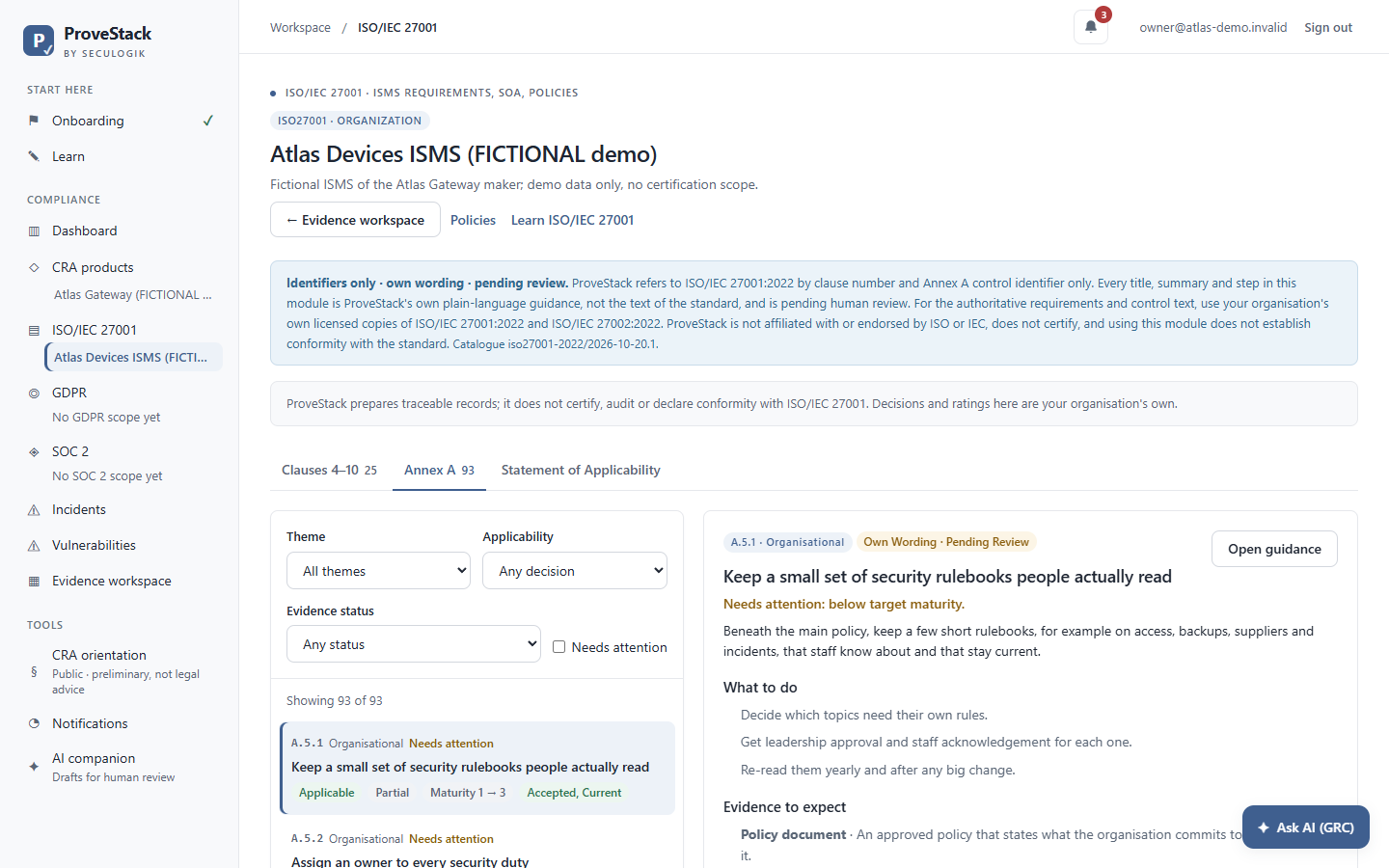1389x868 pixels.
Task: Open the Policies link
Action: click(473, 220)
